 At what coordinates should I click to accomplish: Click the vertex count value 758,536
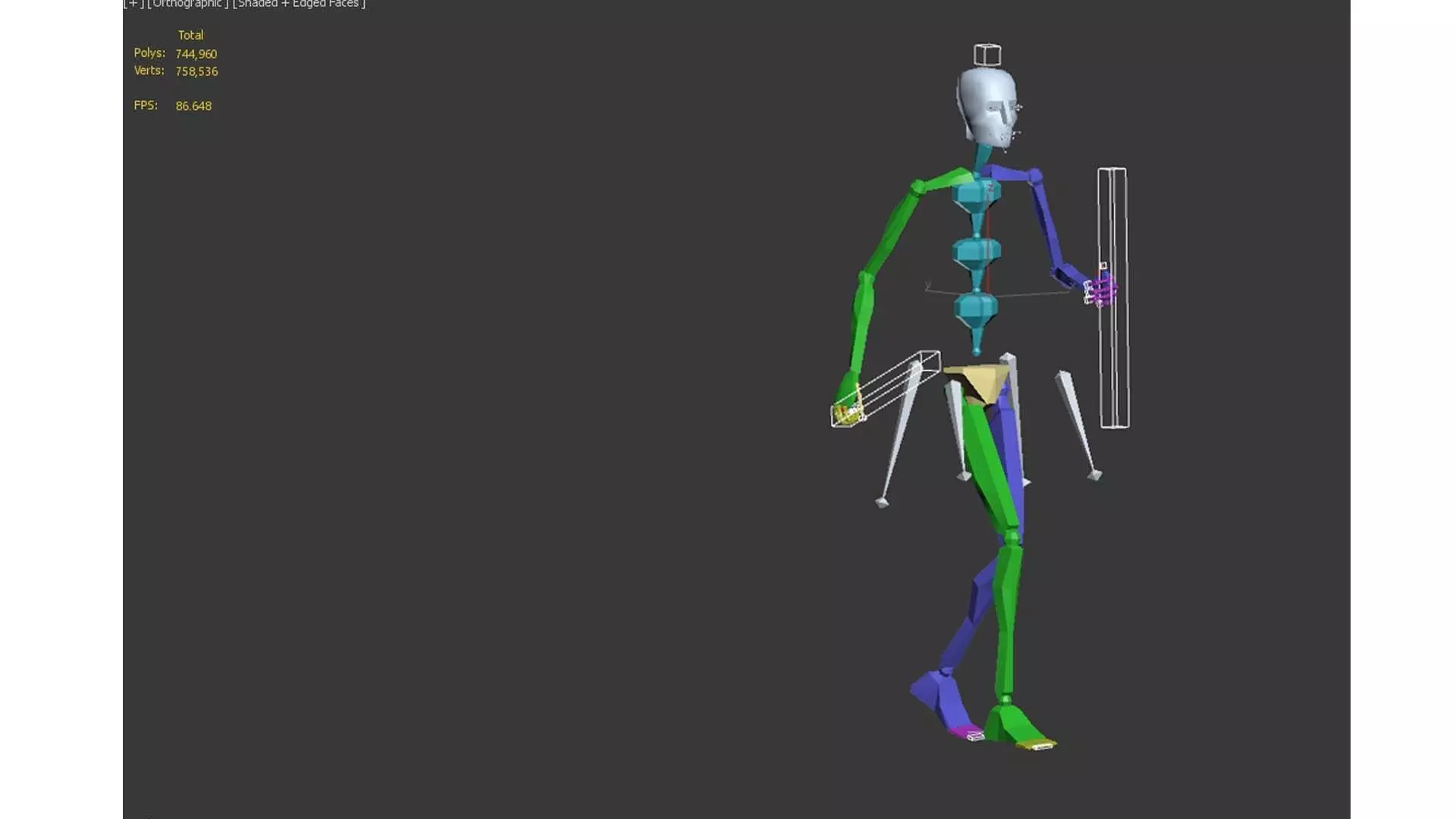[196, 71]
